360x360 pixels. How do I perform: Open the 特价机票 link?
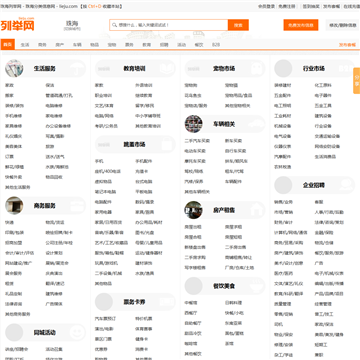144,319
